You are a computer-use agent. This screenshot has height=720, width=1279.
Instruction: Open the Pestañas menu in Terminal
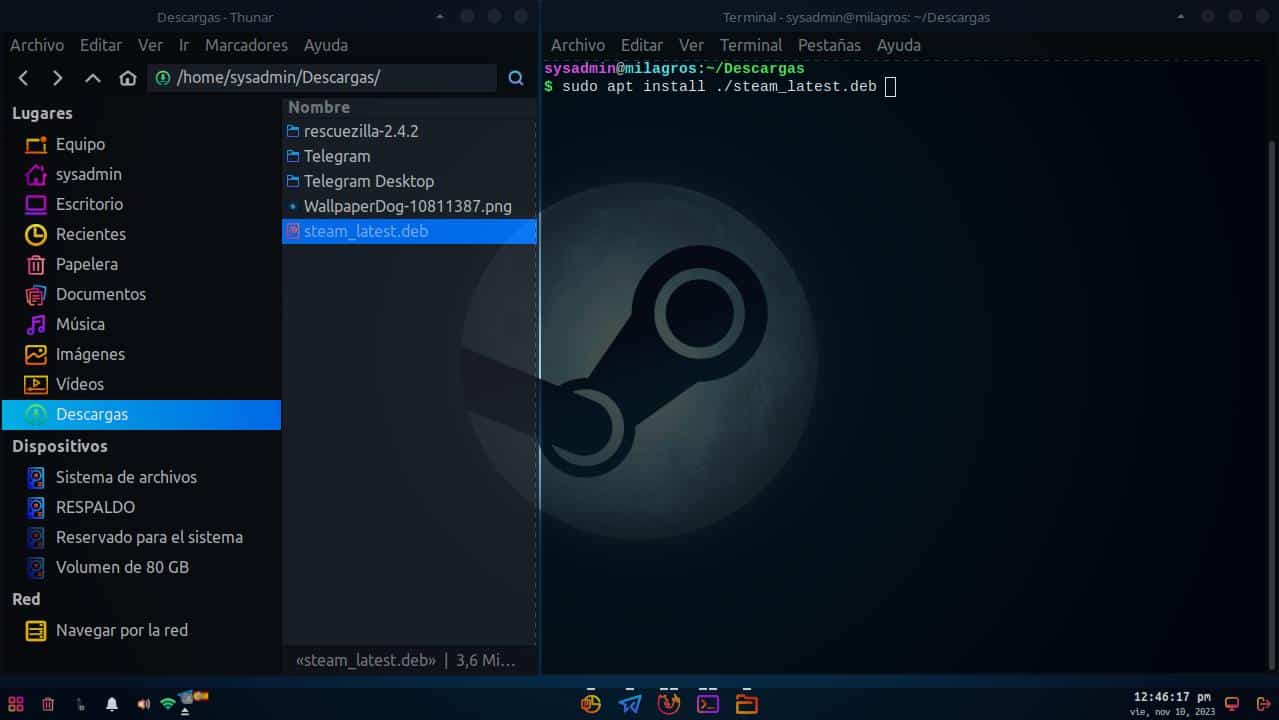pyautogui.click(x=829, y=45)
